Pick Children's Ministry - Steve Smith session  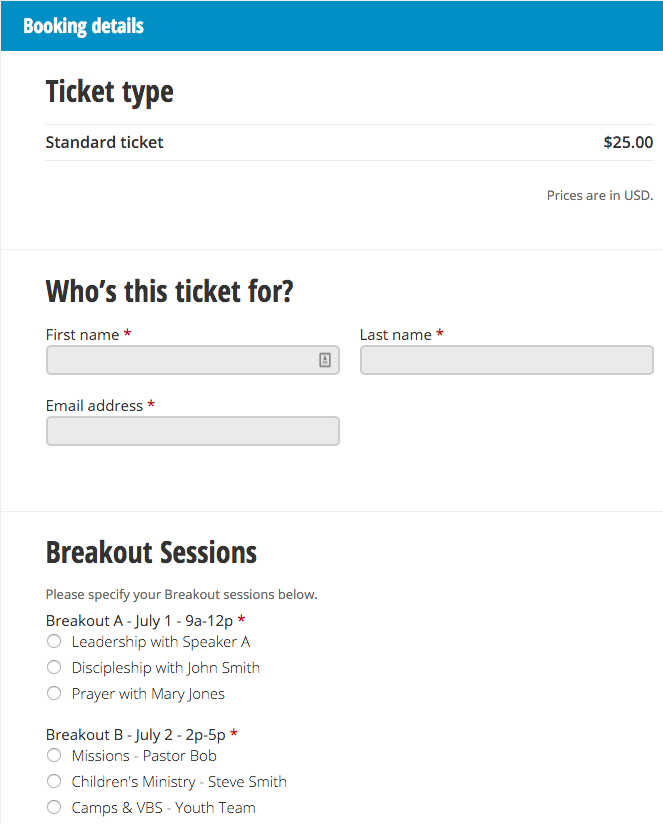point(53,781)
